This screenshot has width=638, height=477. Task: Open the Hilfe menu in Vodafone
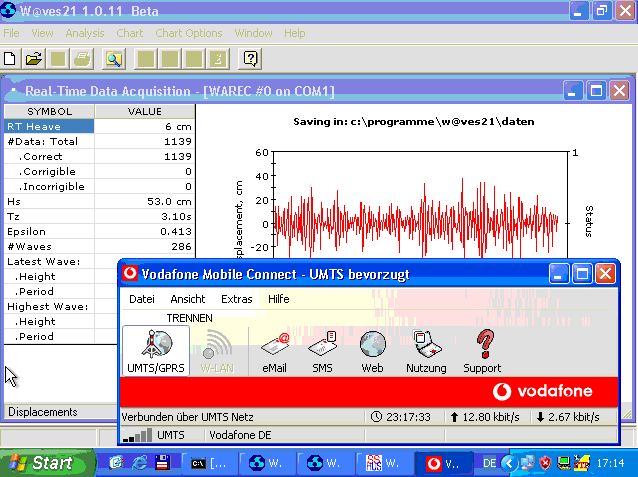click(x=279, y=299)
